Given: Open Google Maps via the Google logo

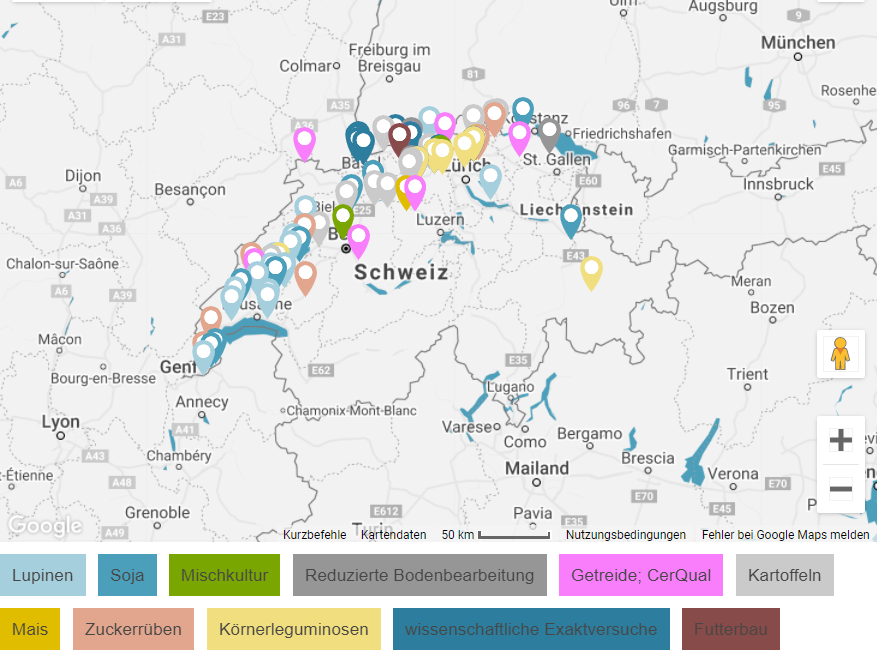Looking at the screenshot, I should tap(45, 525).
